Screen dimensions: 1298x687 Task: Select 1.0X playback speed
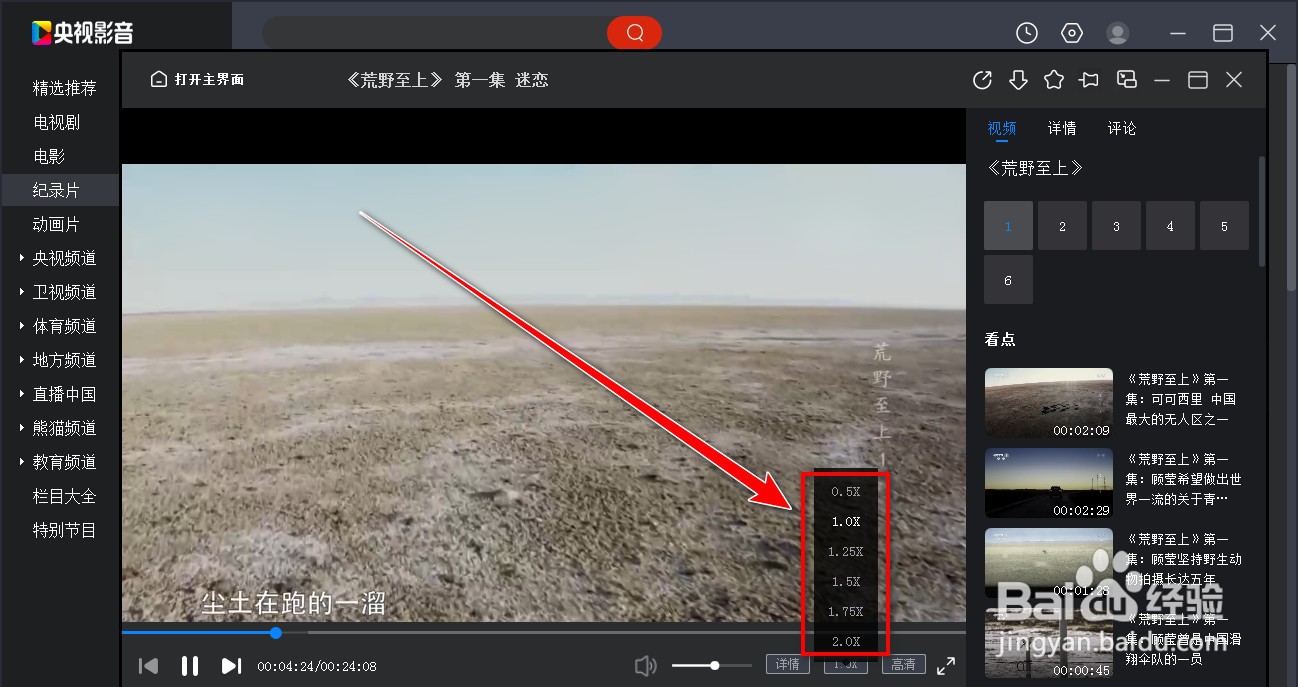(x=845, y=521)
